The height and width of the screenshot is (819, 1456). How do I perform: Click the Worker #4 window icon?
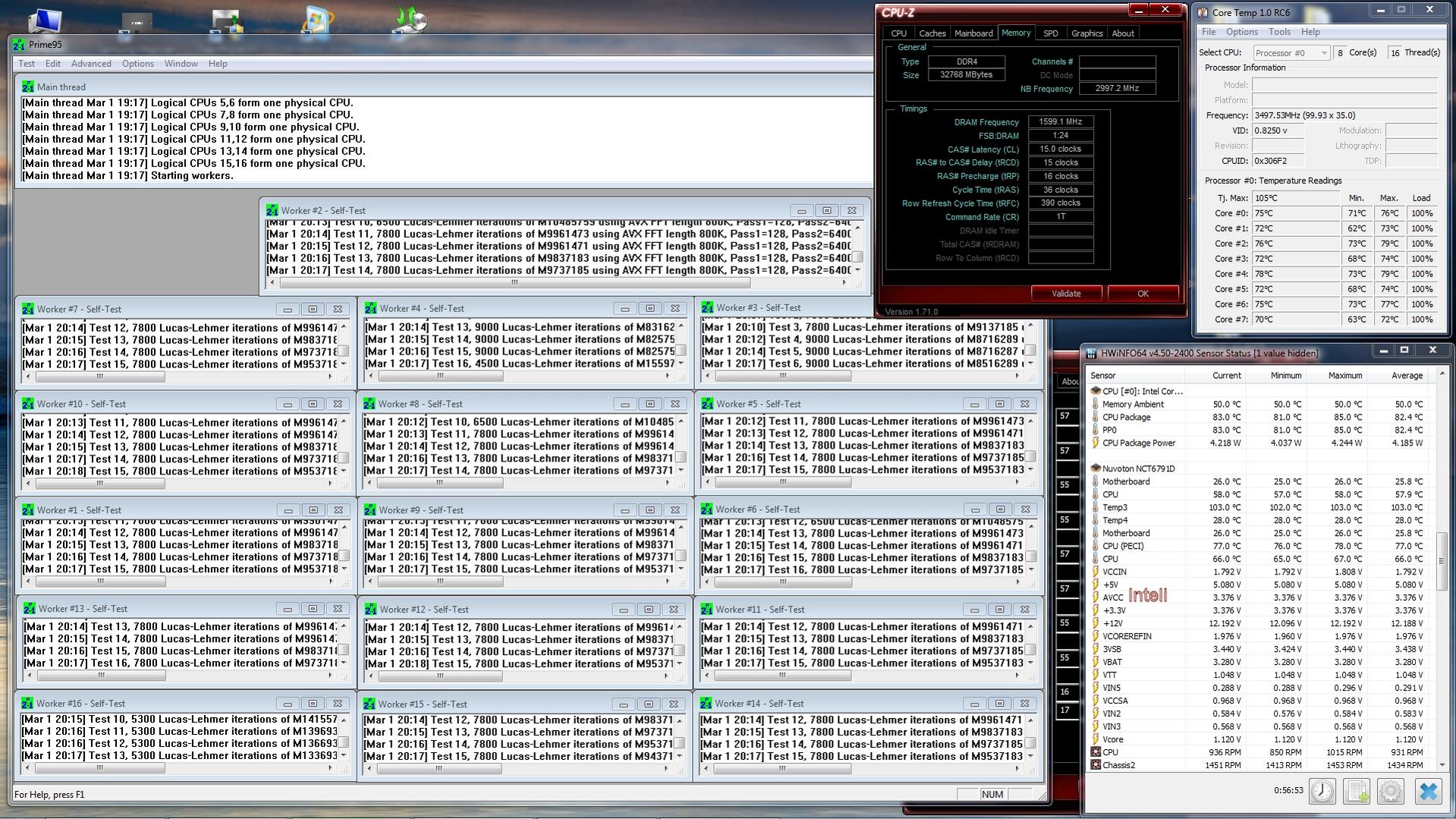pyautogui.click(x=370, y=308)
